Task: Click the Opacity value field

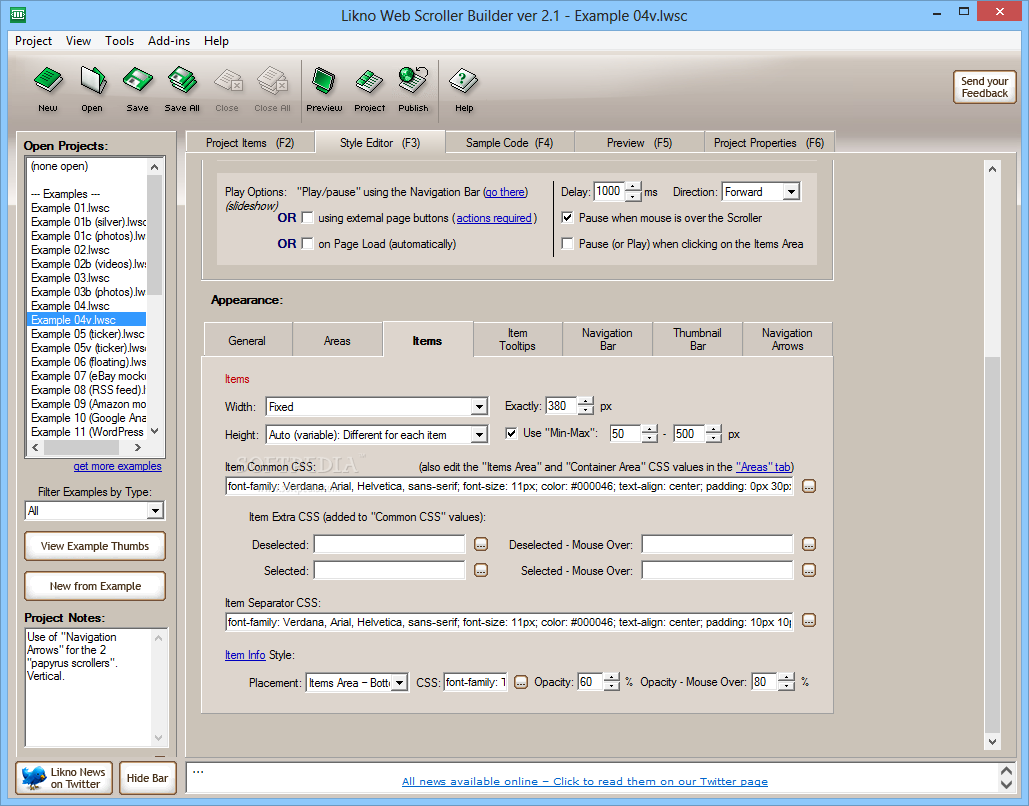Action: 590,682
